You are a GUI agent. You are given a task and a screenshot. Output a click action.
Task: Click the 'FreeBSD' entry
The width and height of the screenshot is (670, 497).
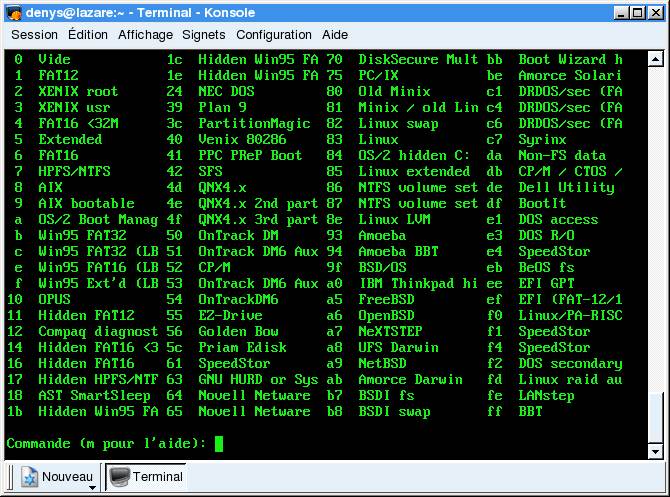pyautogui.click(x=386, y=299)
